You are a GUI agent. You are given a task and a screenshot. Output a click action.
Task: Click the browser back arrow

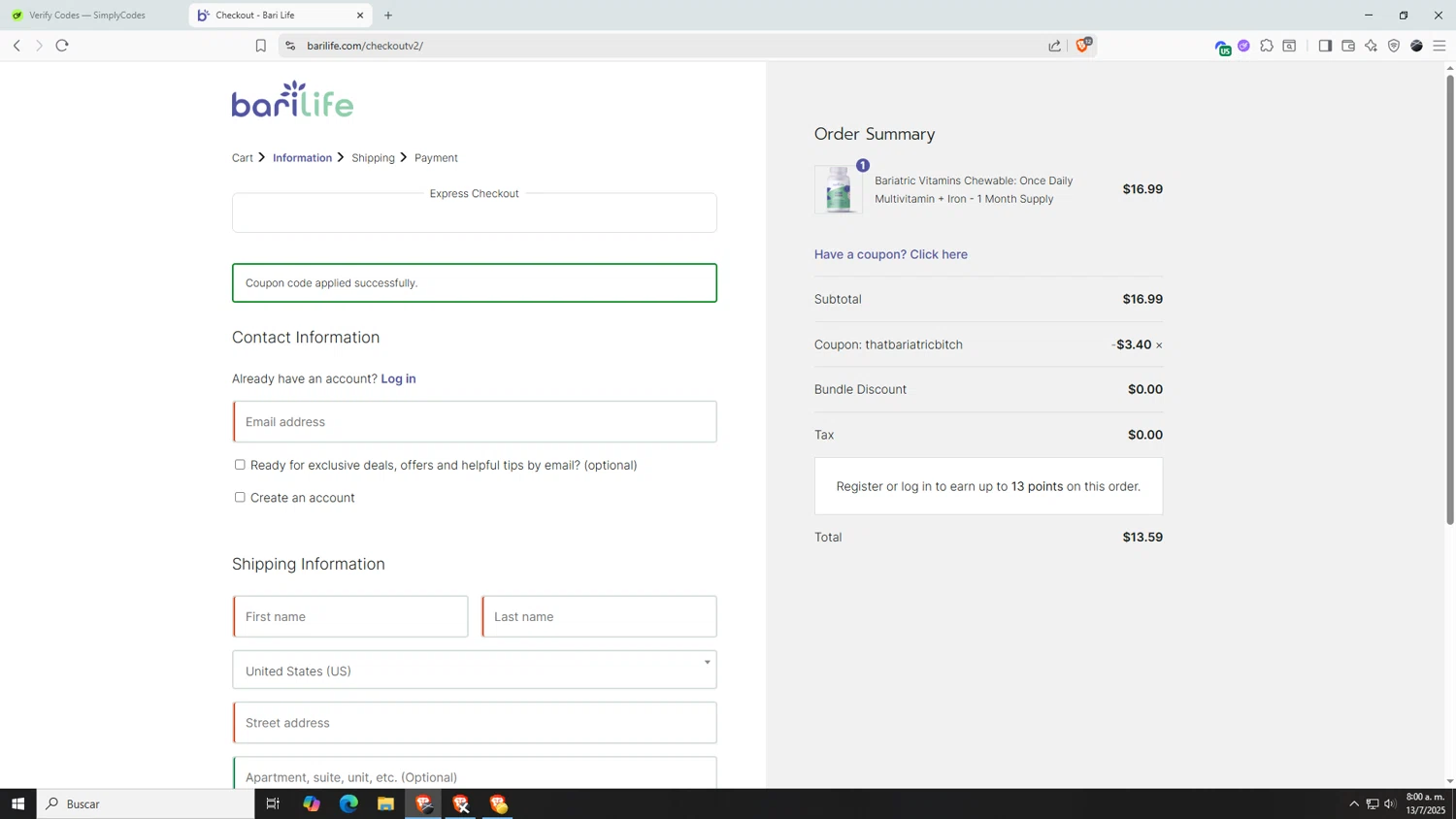(17, 46)
